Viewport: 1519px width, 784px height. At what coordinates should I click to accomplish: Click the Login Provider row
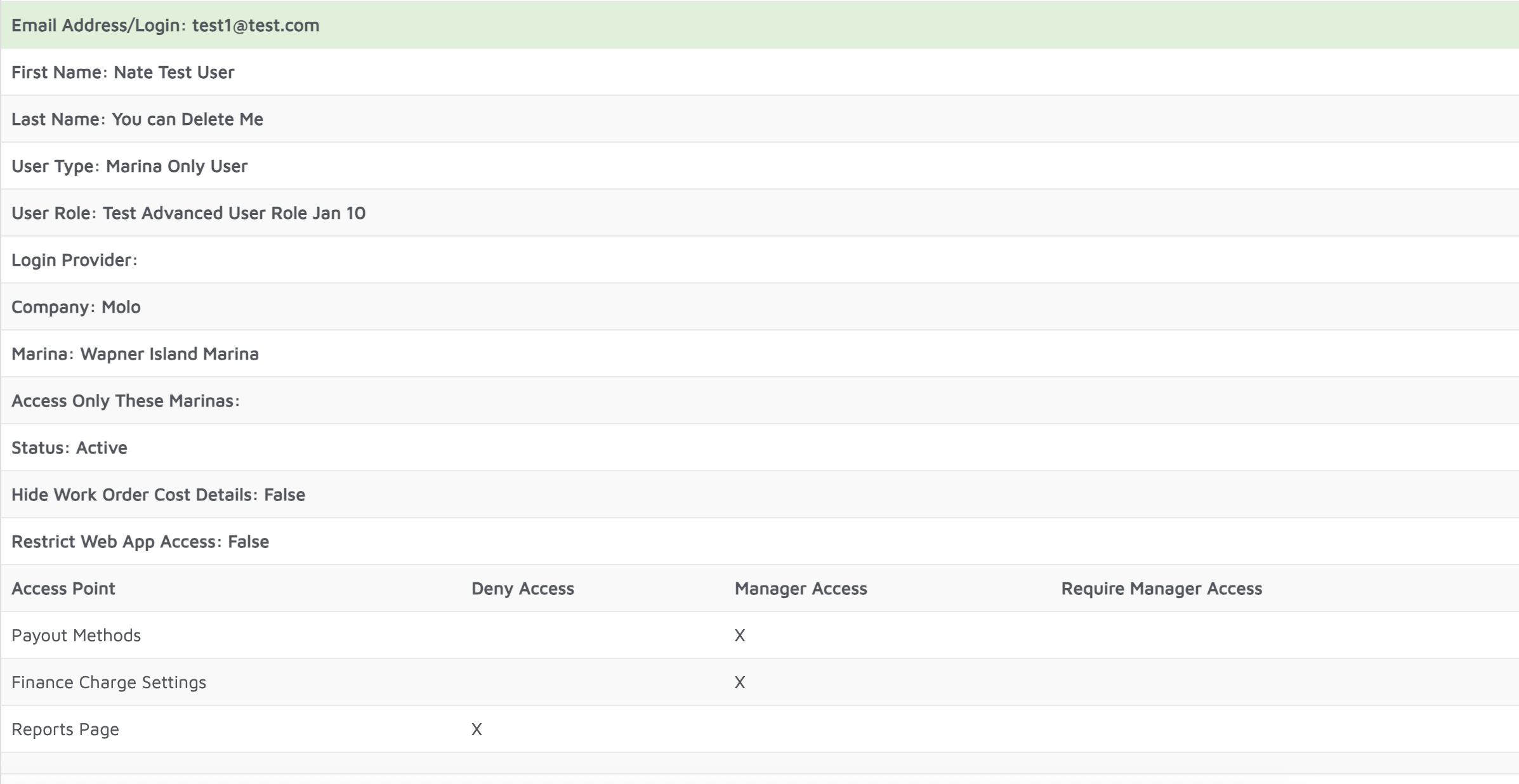click(x=74, y=260)
